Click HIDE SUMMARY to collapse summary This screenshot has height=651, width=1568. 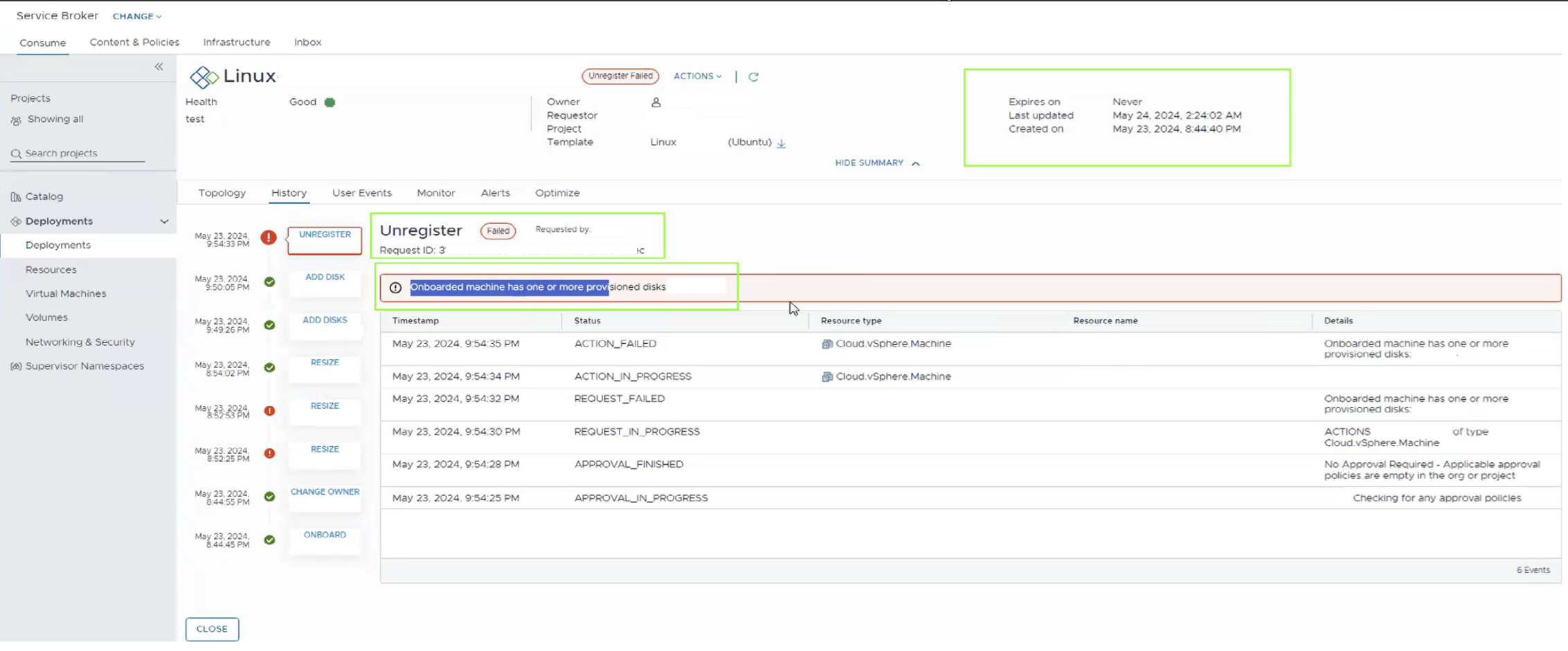876,163
